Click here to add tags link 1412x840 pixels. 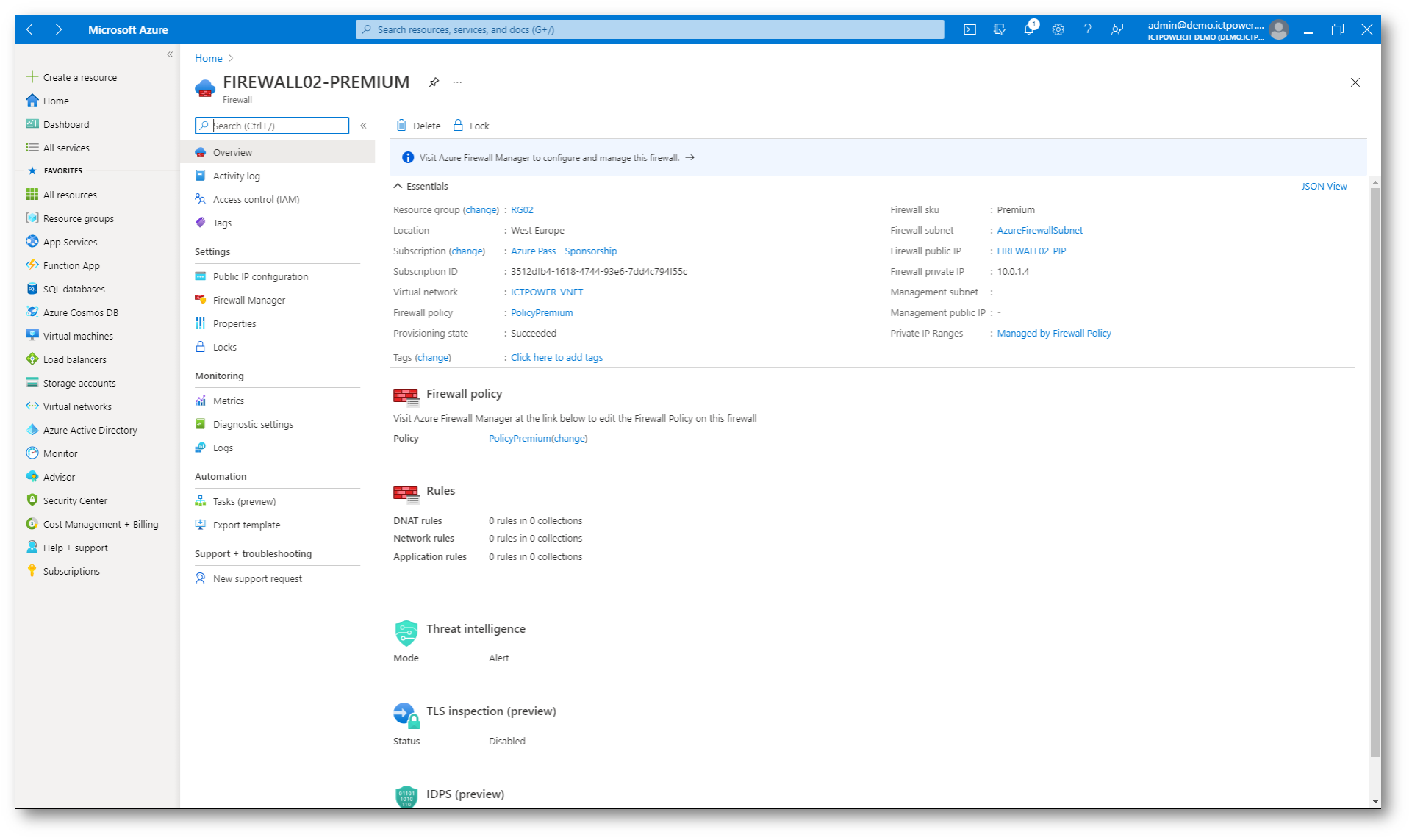point(556,357)
